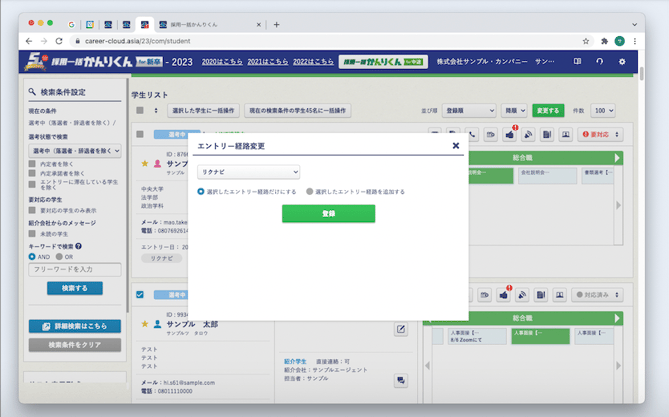Expand first student's 総合職 header arrow
This screenshot has height=417, width=669.
pos(617,157)
